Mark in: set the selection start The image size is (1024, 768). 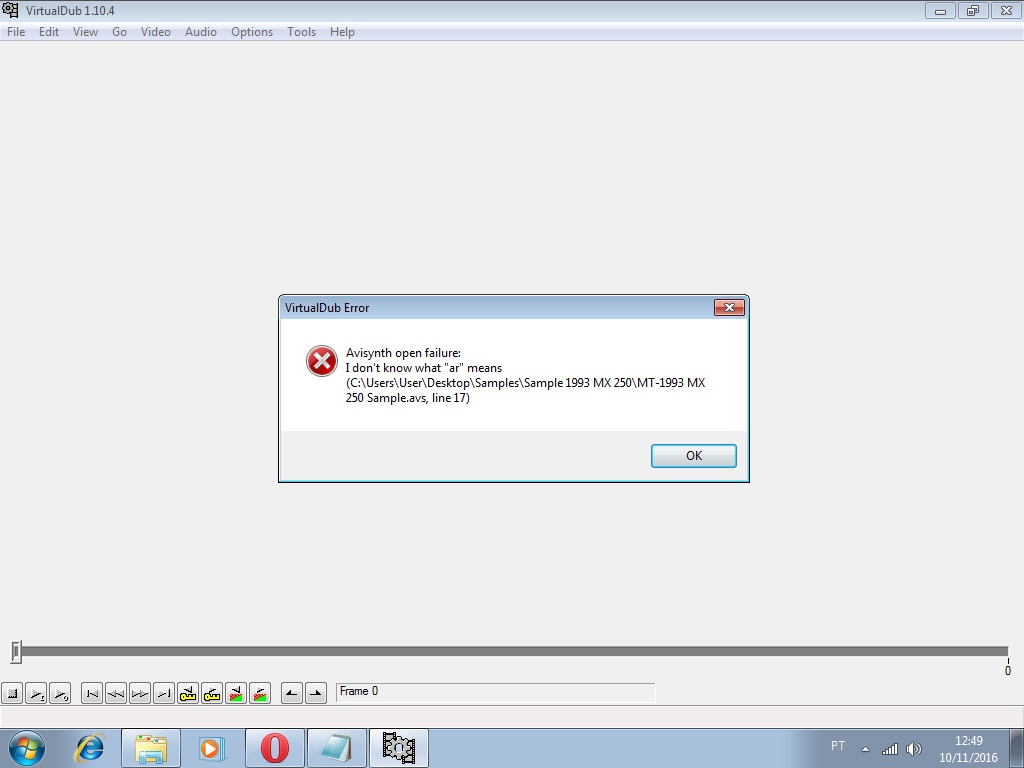coord(292,693)
